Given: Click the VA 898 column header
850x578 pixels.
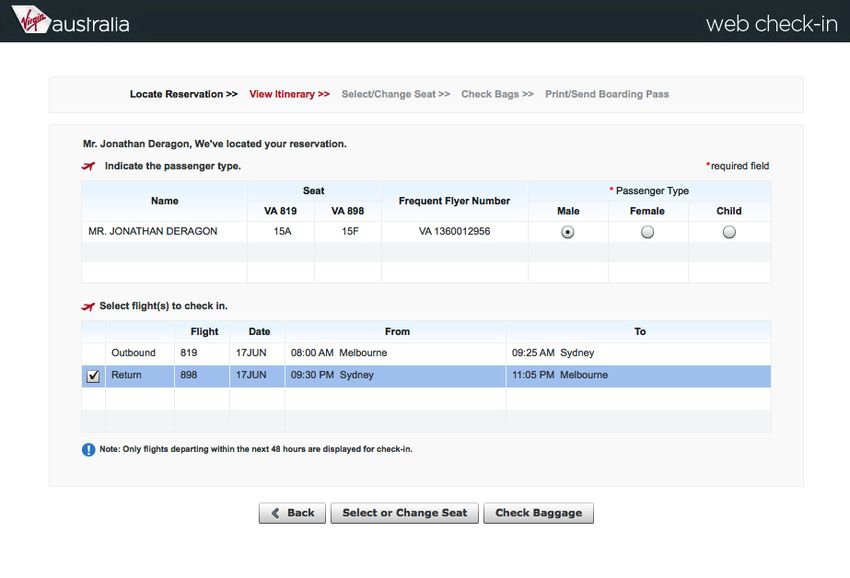Looking at the screenshot, I should coord(347,211).
